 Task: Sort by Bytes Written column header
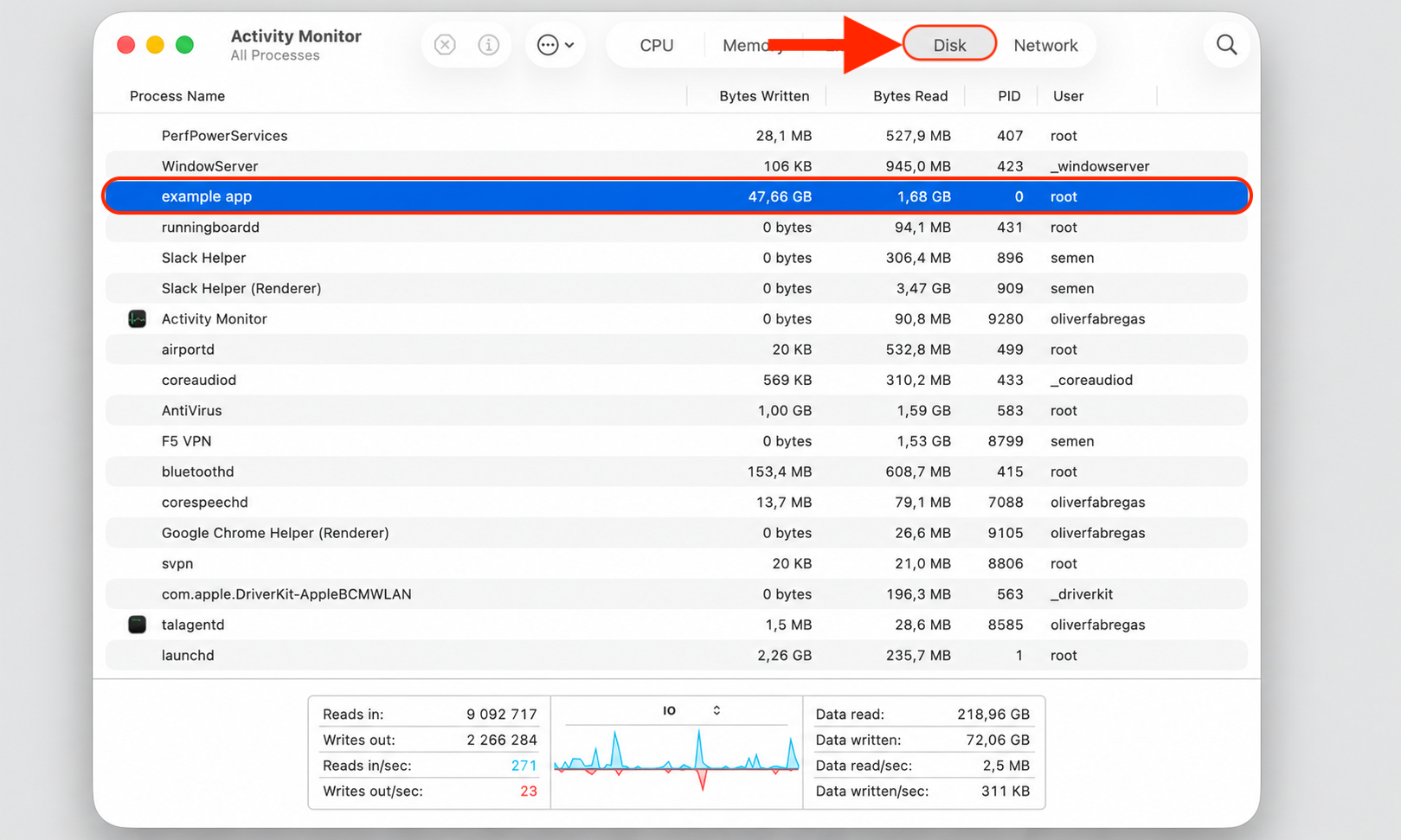pyautogui.click(x=764, y=96)
